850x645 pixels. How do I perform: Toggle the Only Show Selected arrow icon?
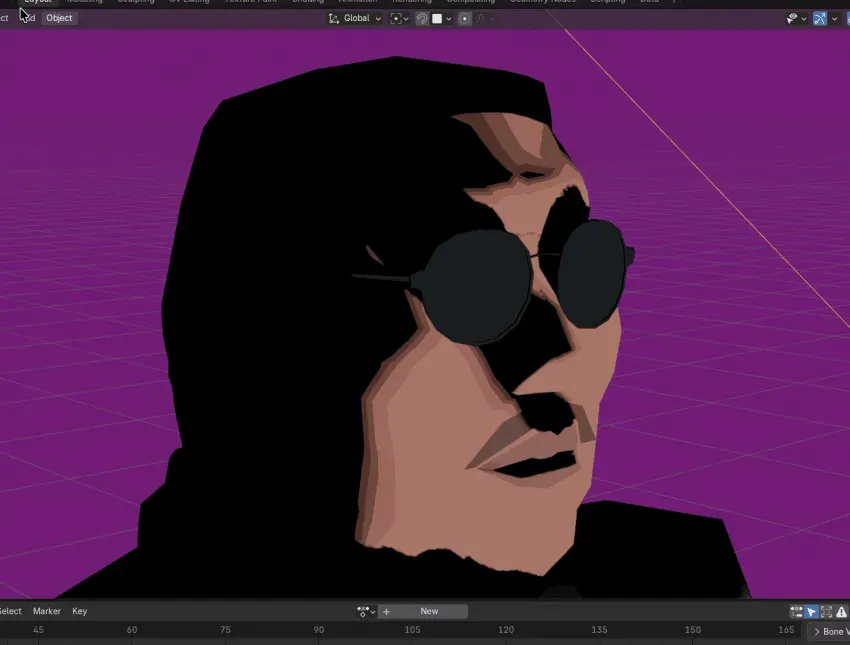tap(812, 612)
